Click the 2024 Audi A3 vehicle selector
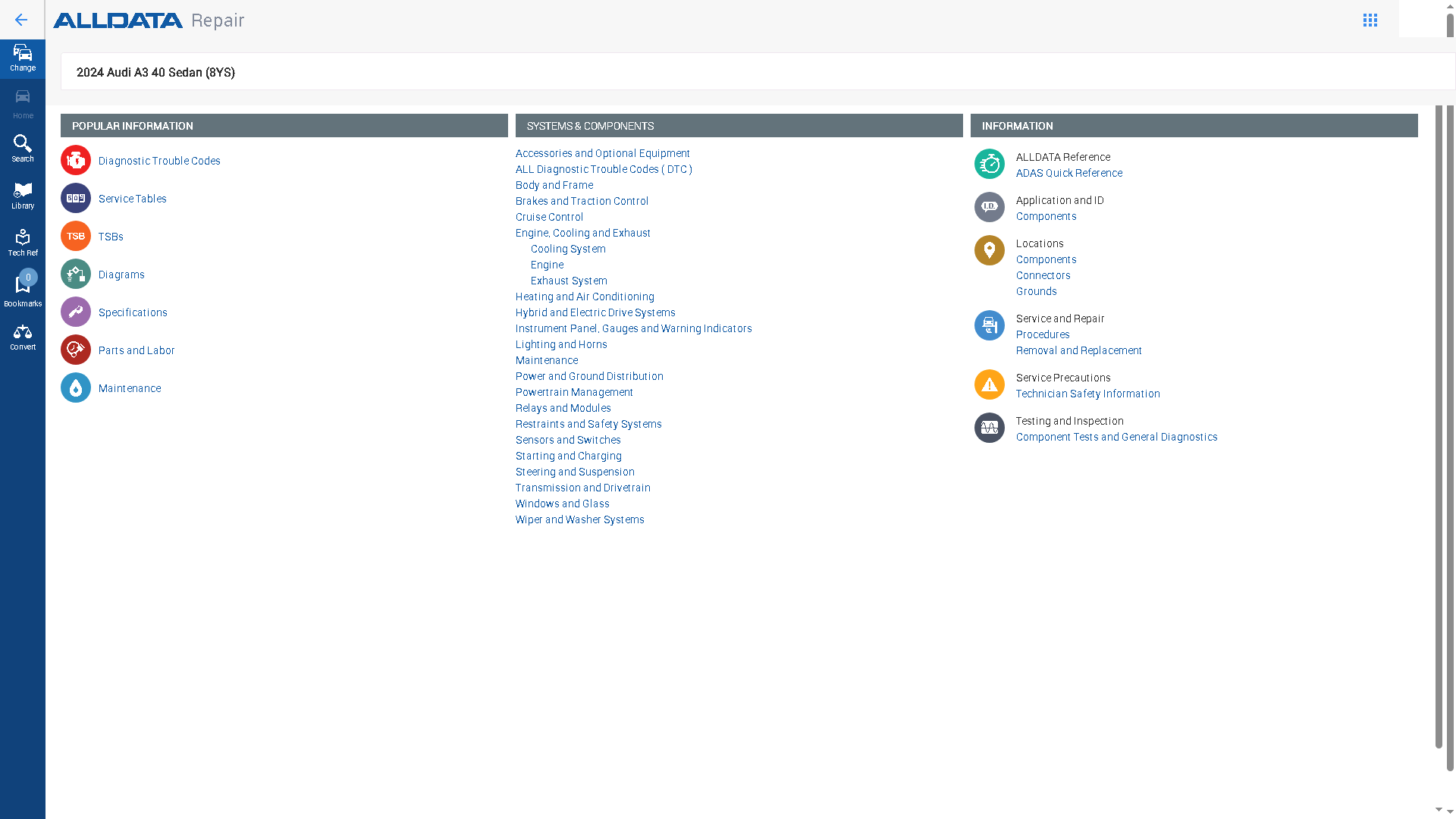1456x819 pixels. 155,72
